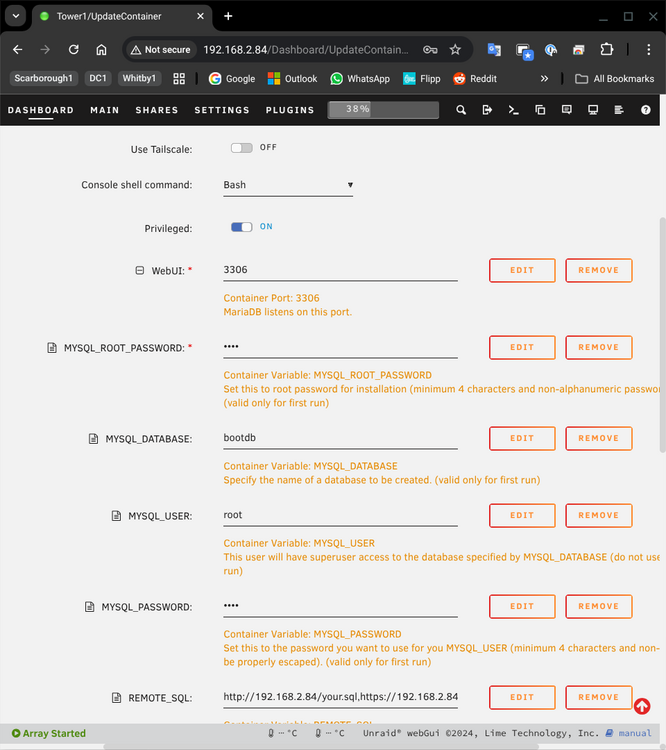
Task: Open the feedback speech bubble icon
Action: pyautogui.click(x=566, y=110)
